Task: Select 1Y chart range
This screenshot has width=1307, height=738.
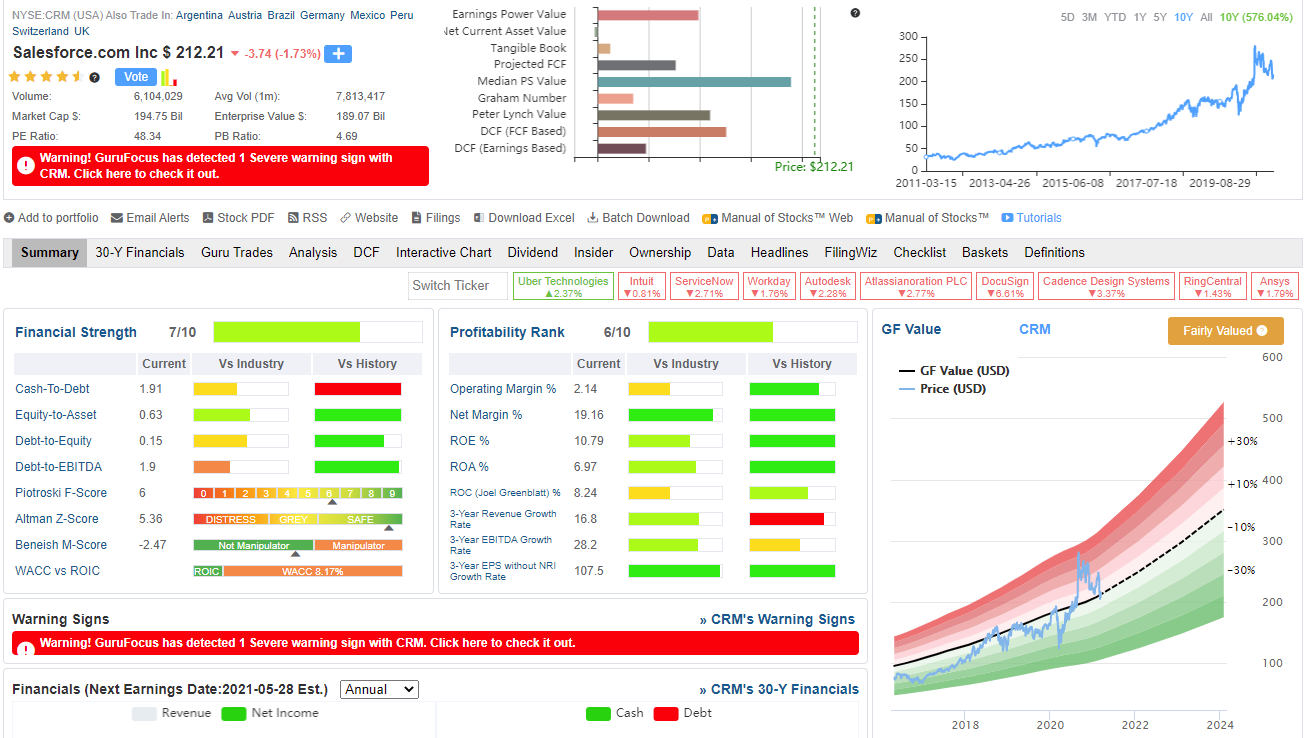Action: pyautogui.click(x=1140, y=17)
